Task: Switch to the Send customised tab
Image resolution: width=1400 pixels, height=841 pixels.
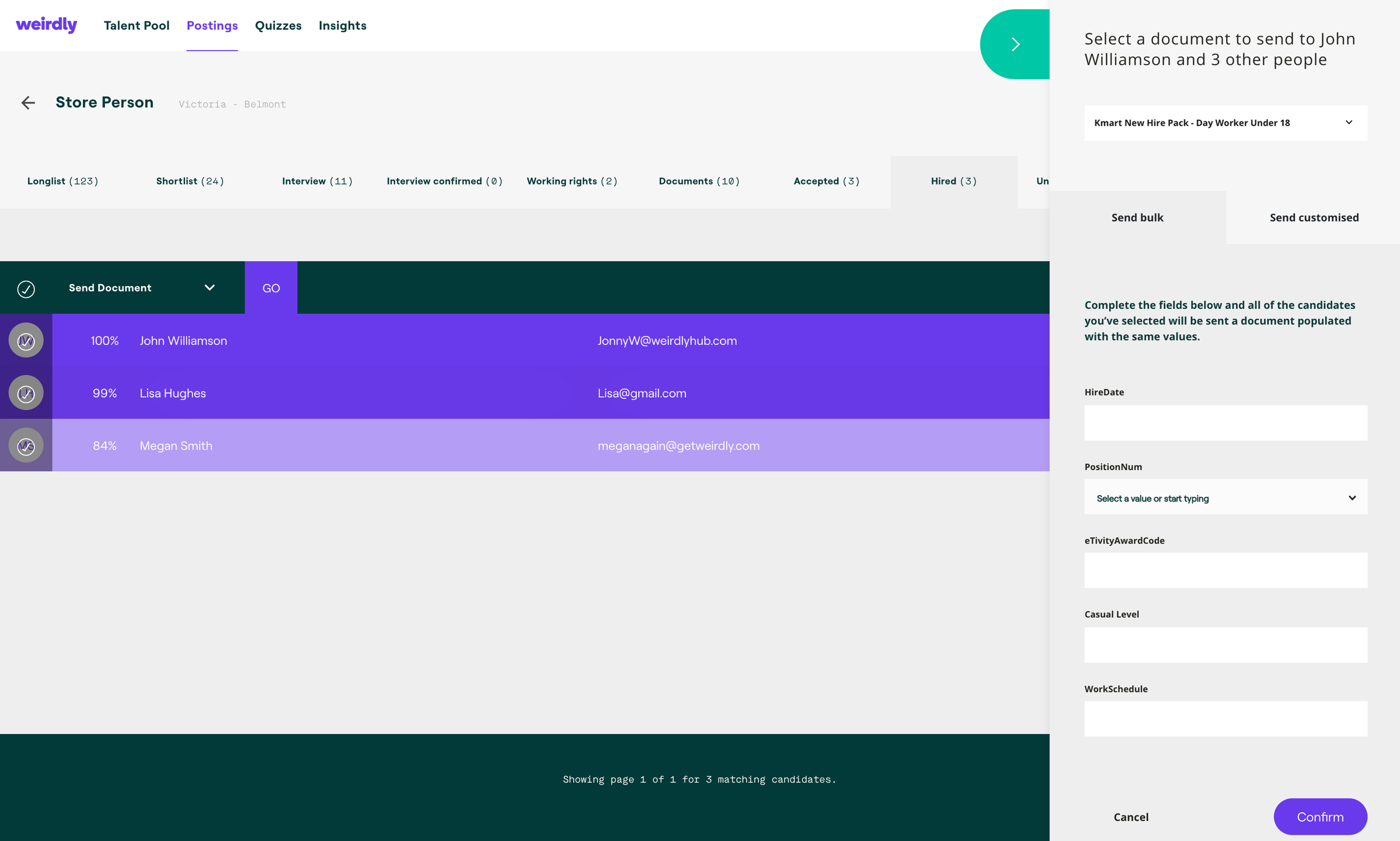Action: 1314,217
